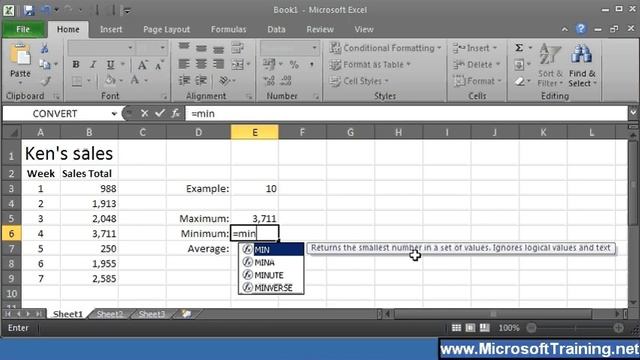Viewport: 640px width, 360px height.
Task: Open the font size dropdown
Action: (x=162, y=48)
